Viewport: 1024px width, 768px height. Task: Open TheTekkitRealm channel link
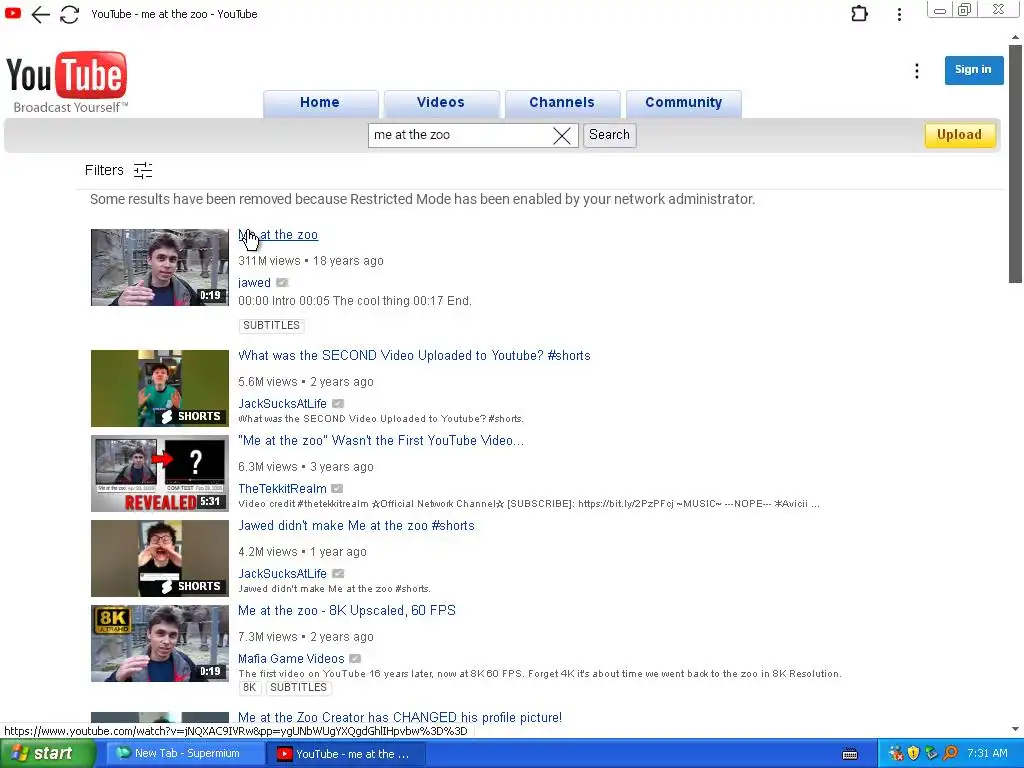click(282, 488)
